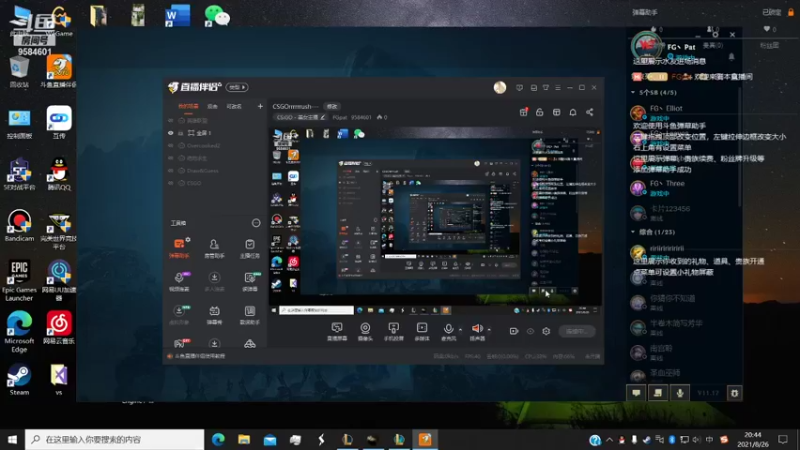The width and height of the screenshot is (800, 450).
Task: Open the Windows Start menu
Action: point(12,439)
